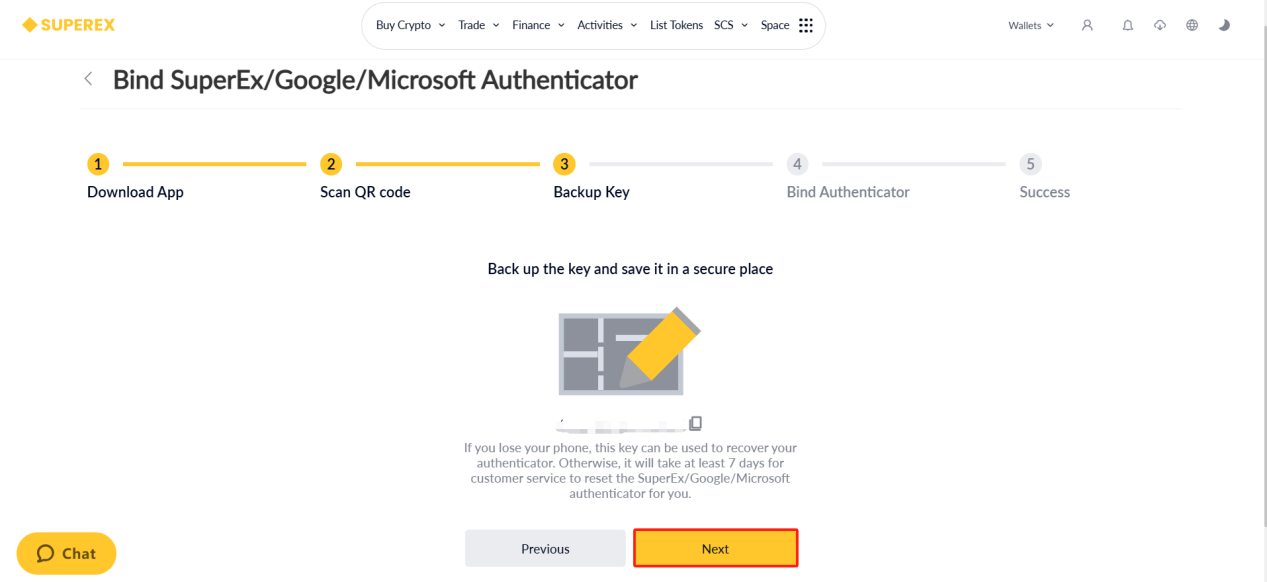Viewport: 1267px width, 582px height.
Task: Go back with the left chevron
Action: (x=88, y=79)
